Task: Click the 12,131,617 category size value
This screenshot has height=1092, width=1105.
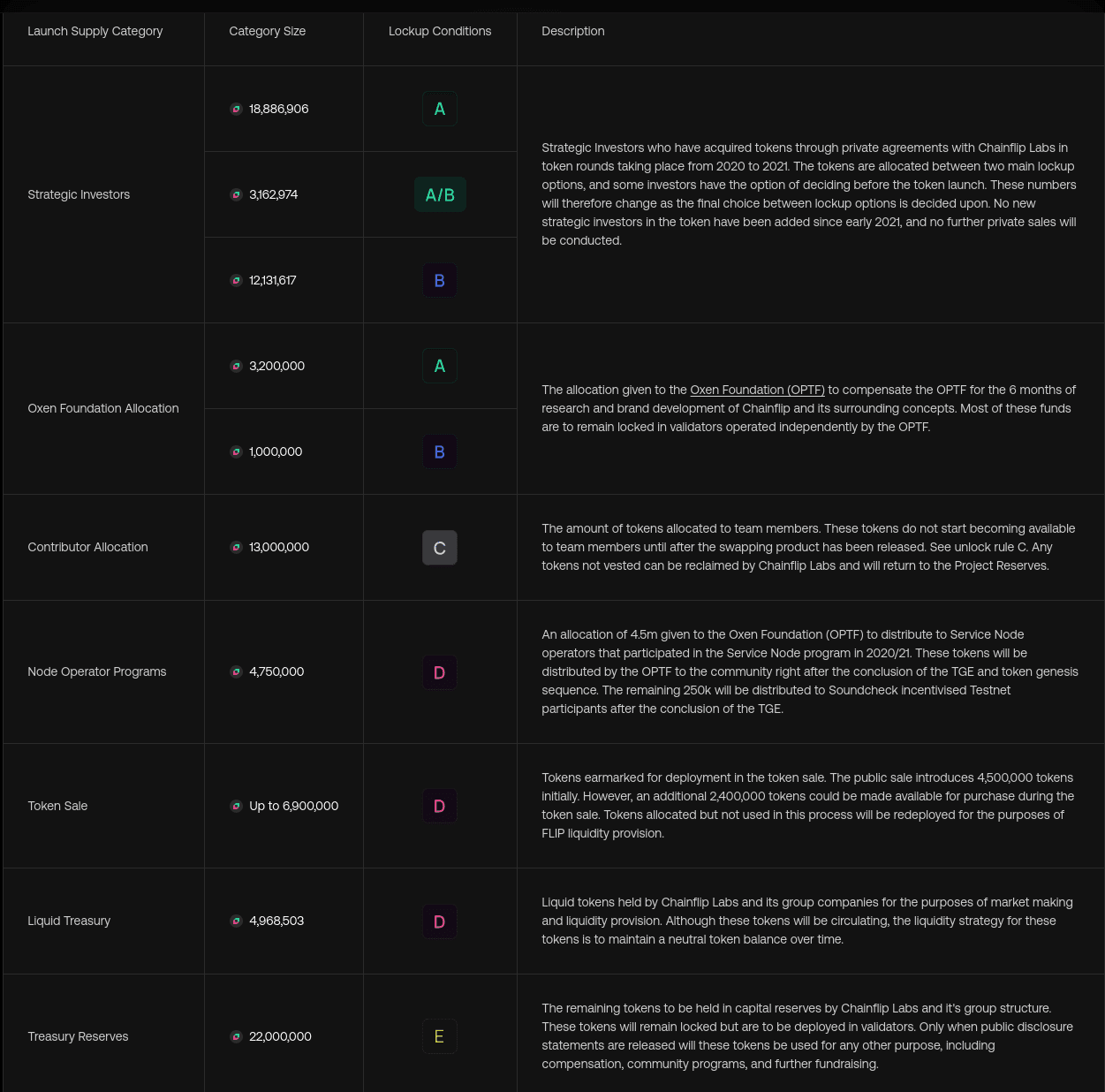Action: coord(273,280)
